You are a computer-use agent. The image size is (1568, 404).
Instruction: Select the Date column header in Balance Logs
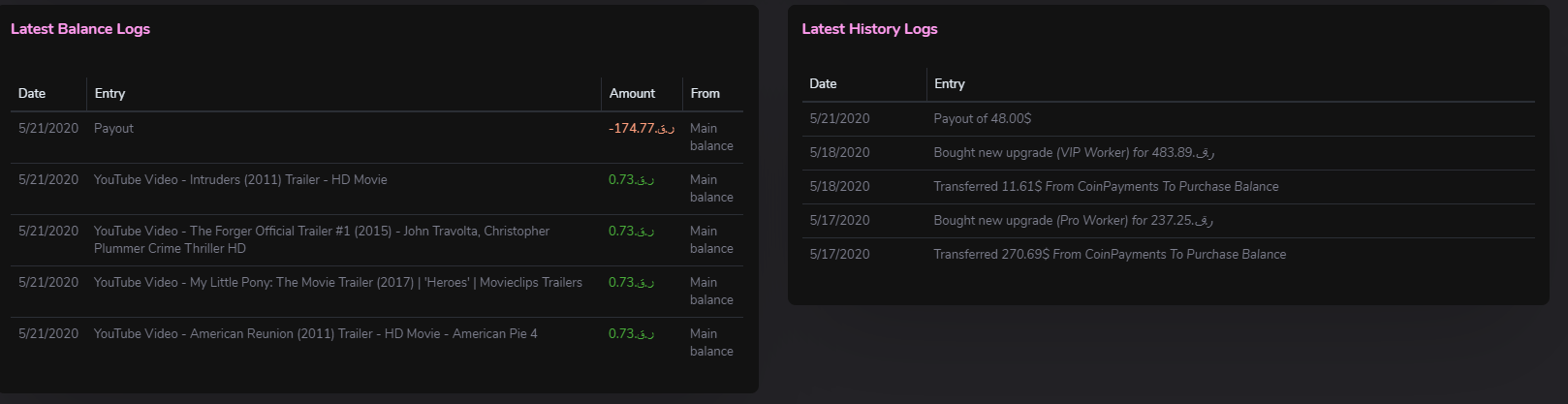[x=32, y=93]
